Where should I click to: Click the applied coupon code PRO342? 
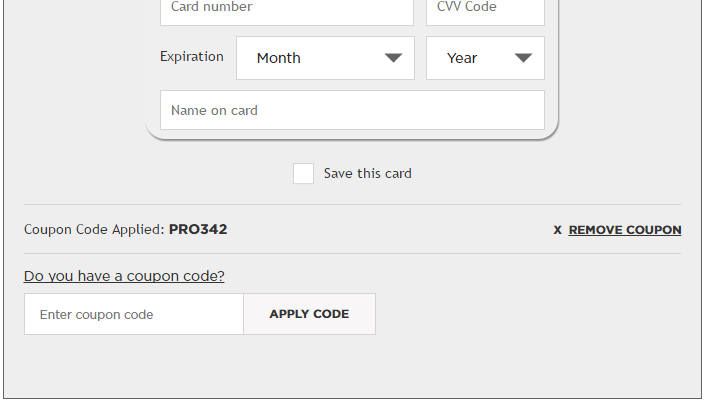[x=198, y=229]
